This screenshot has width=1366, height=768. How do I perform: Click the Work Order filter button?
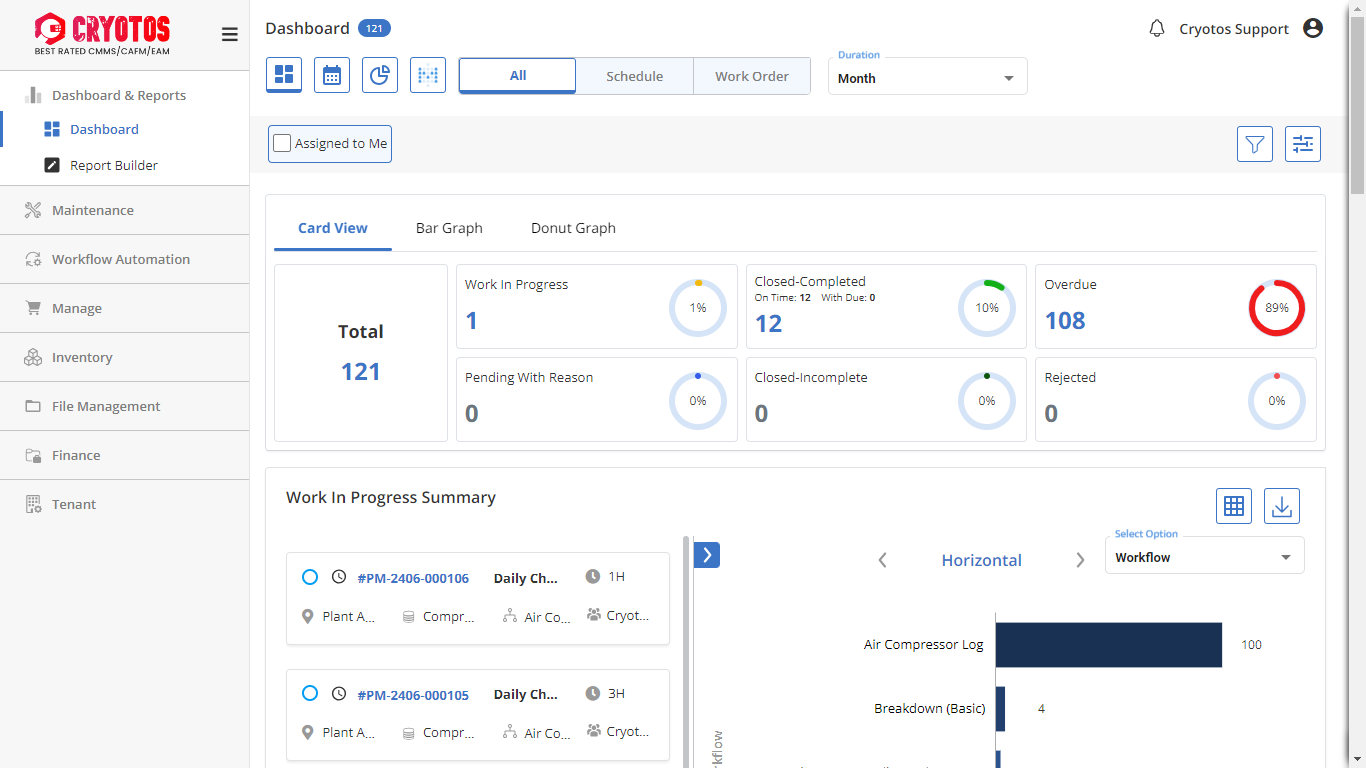pyautogui.click(x=752, y=76)
